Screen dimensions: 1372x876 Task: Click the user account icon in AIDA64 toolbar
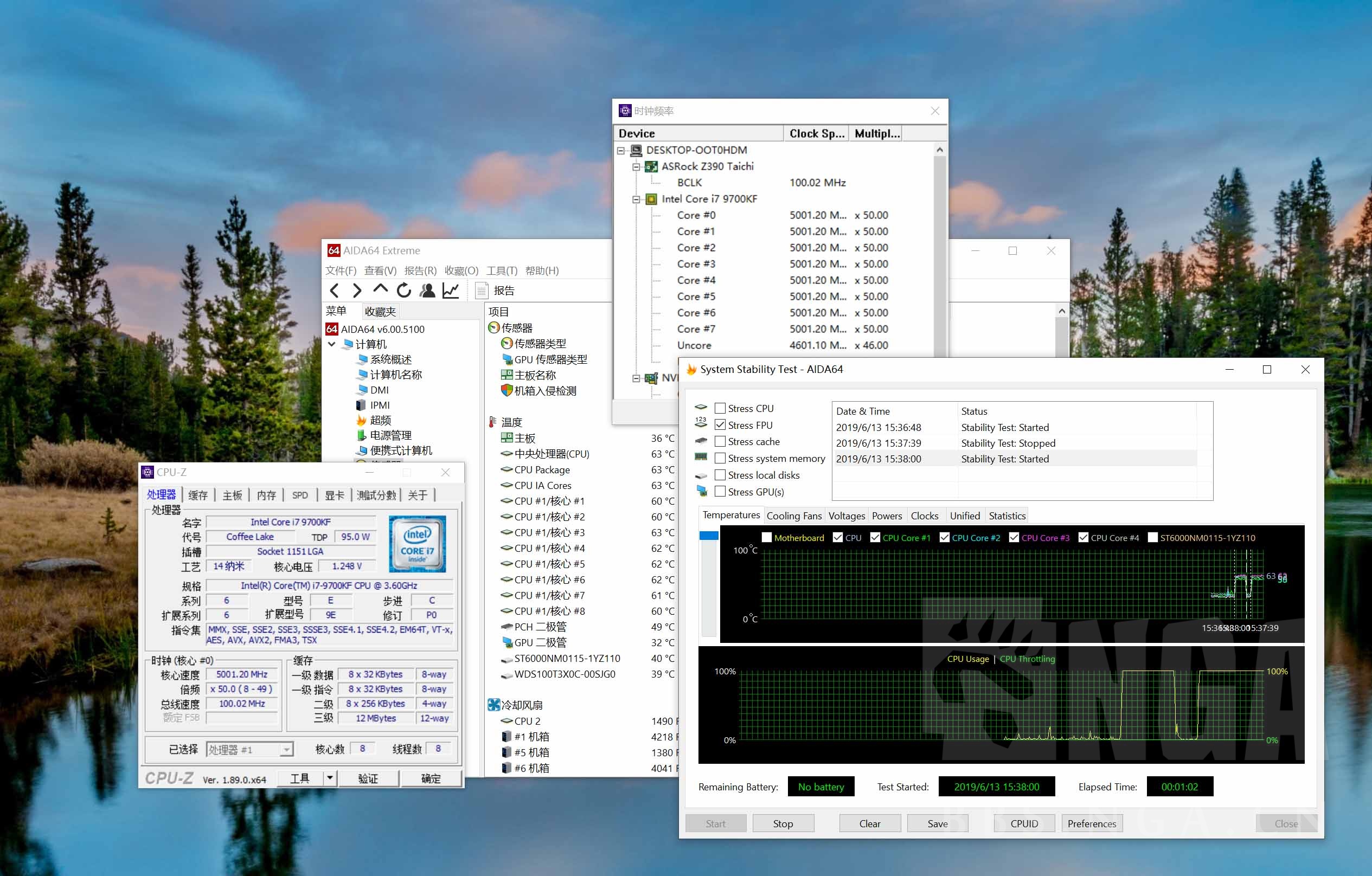tap(427, 291)
